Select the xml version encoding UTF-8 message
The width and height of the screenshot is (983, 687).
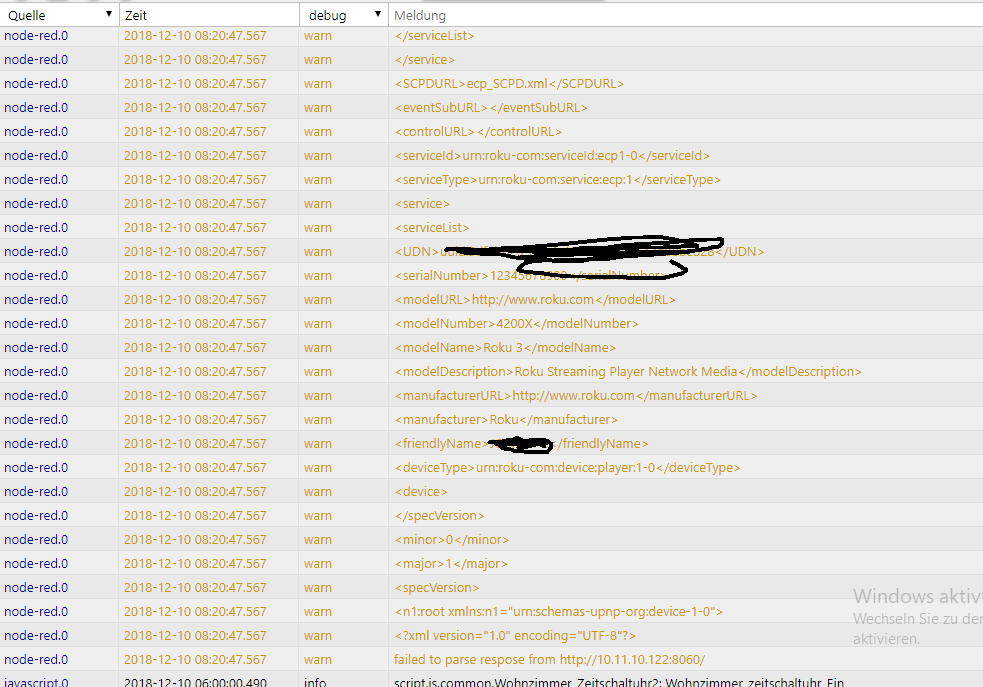pyautogui.click(x=515, y=636)
